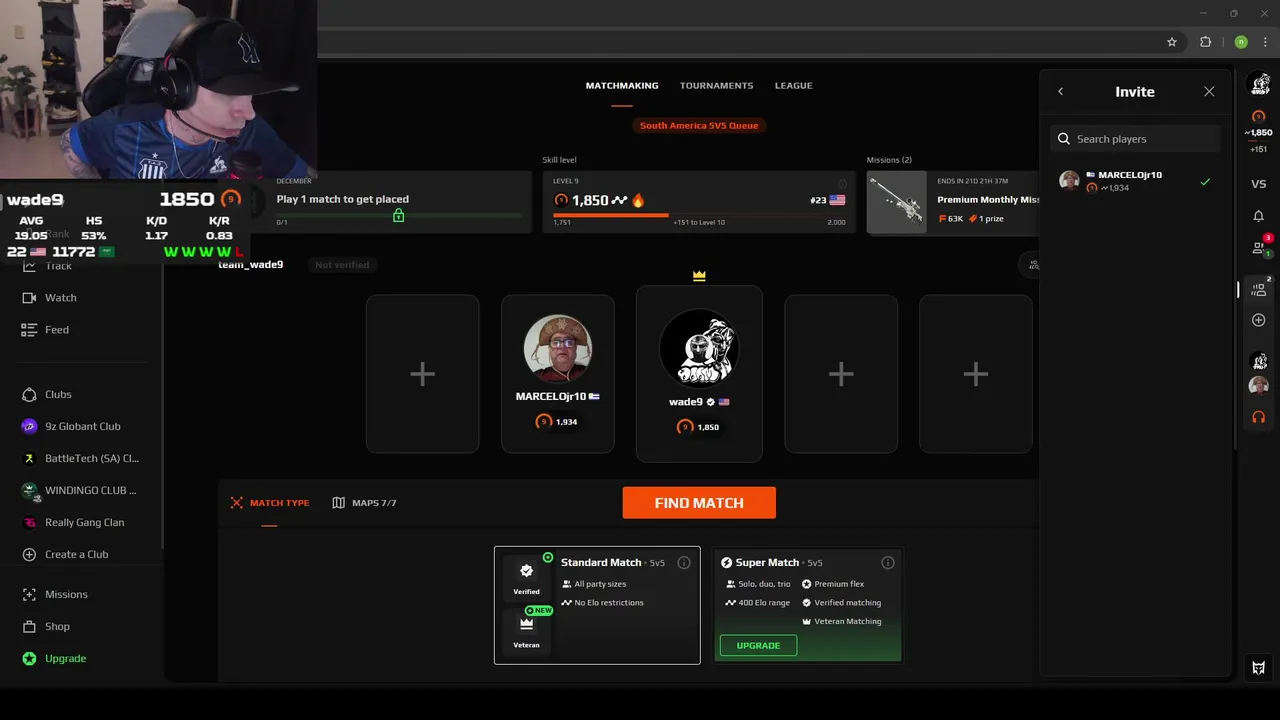This screenshot has height=720, width=1280.
Task: Click the Elo 1,850 indicator in right sidebar
Action: point(1259,132)
